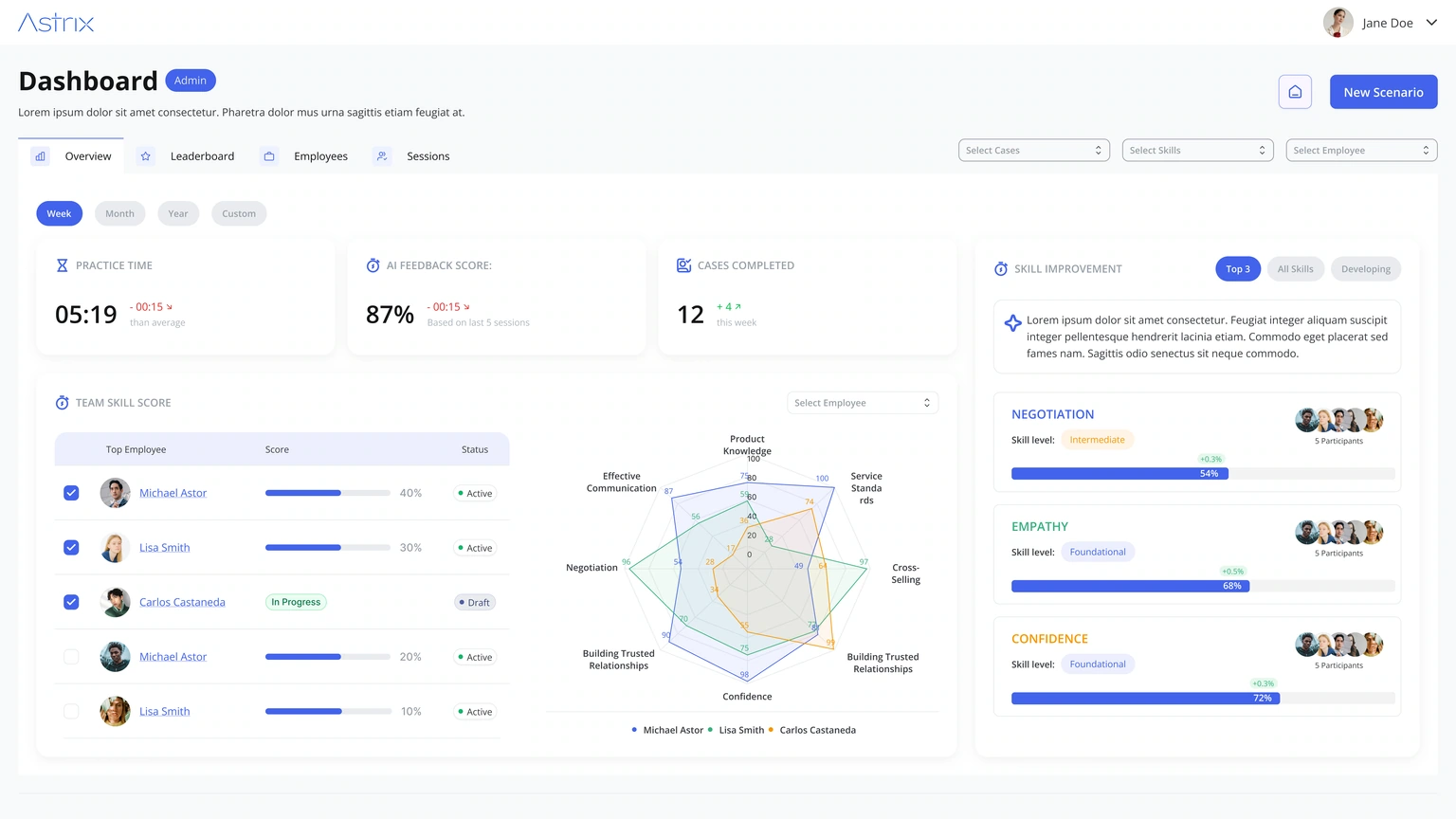Click Carlos Castaneda's avatar photo

(x=115, y=602)
